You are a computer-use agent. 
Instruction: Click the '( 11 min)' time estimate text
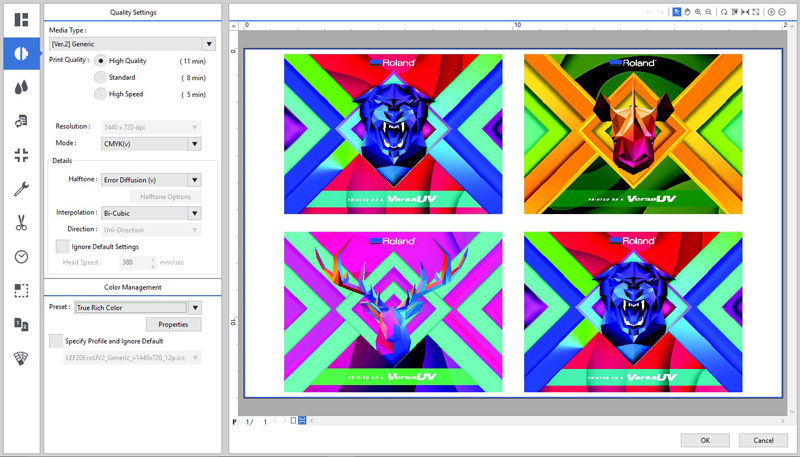(192, 61)
